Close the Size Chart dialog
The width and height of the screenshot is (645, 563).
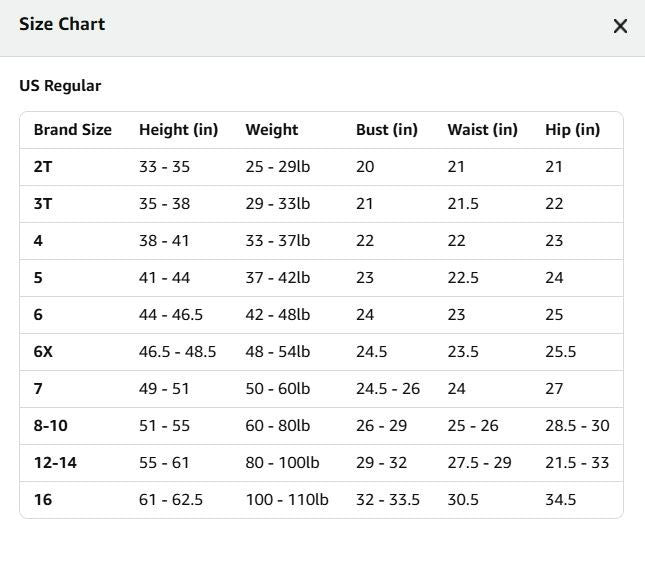tap(620, 26)
